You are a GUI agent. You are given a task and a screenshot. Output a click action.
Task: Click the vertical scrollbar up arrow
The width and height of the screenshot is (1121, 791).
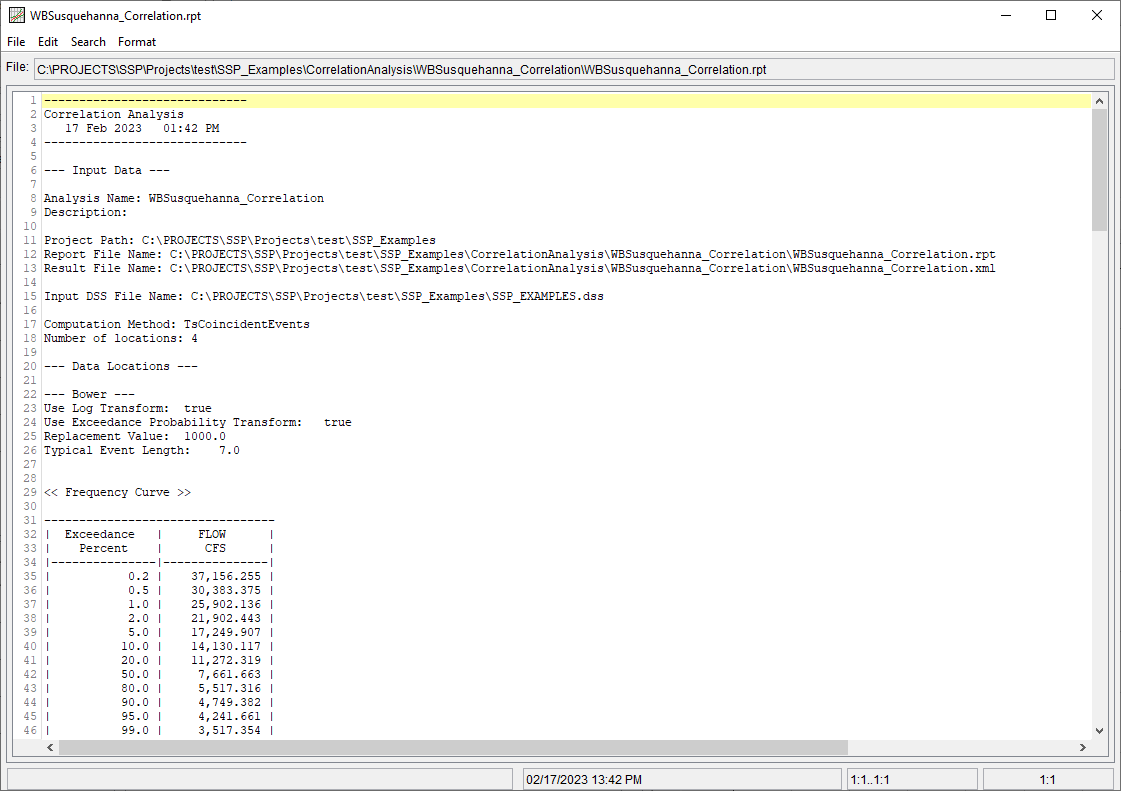pyautogui.click(x=1100, y=102)
